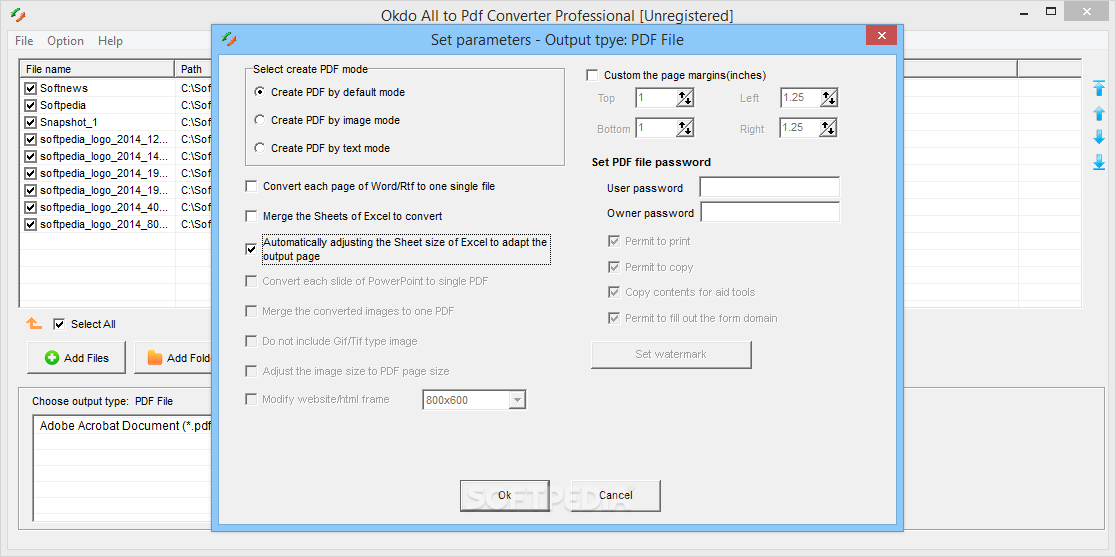The image size is (1116, 557).
Task: Click the Top margin spinner arrows
Action: coord(685,97)
